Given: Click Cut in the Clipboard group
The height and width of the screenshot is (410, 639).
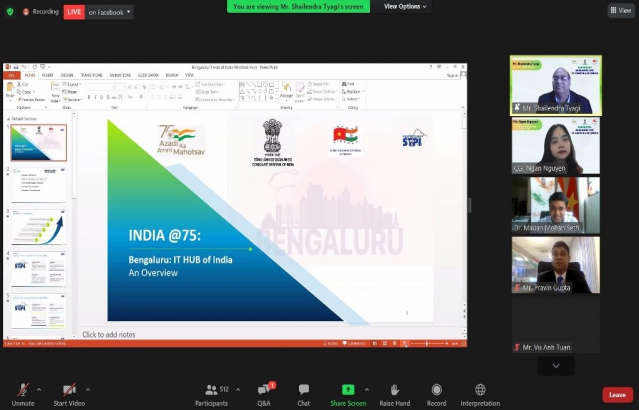Looking at the screenshot, I should pyautogui.click(x=23, y=84).
